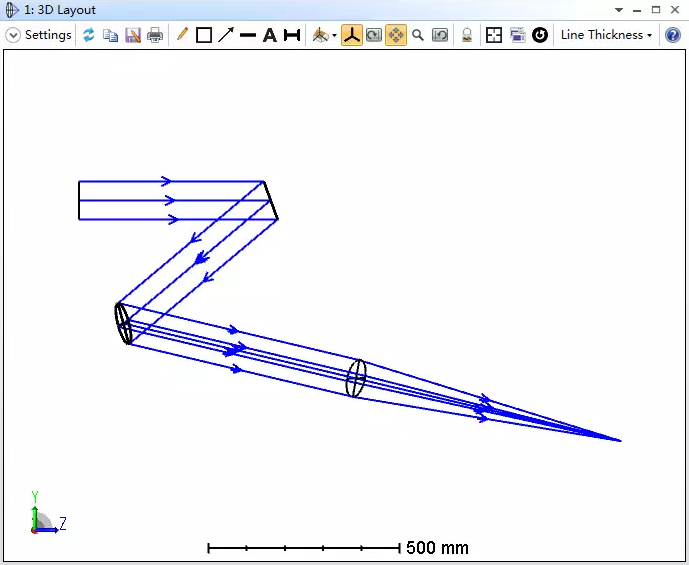689x565 pixels.
Task: Select the pencil annotation tool
Action: coord(182,34)
